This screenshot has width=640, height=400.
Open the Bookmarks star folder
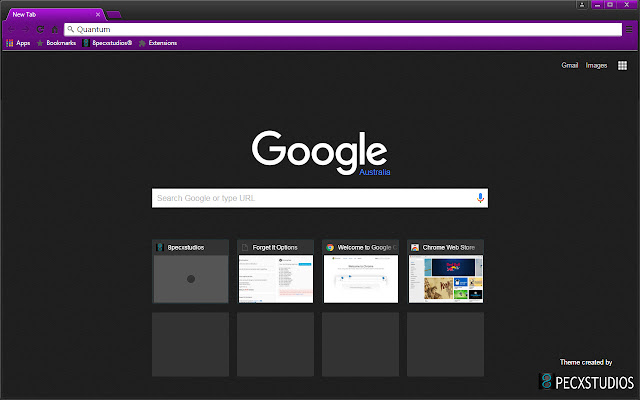(x=56, y=43)
